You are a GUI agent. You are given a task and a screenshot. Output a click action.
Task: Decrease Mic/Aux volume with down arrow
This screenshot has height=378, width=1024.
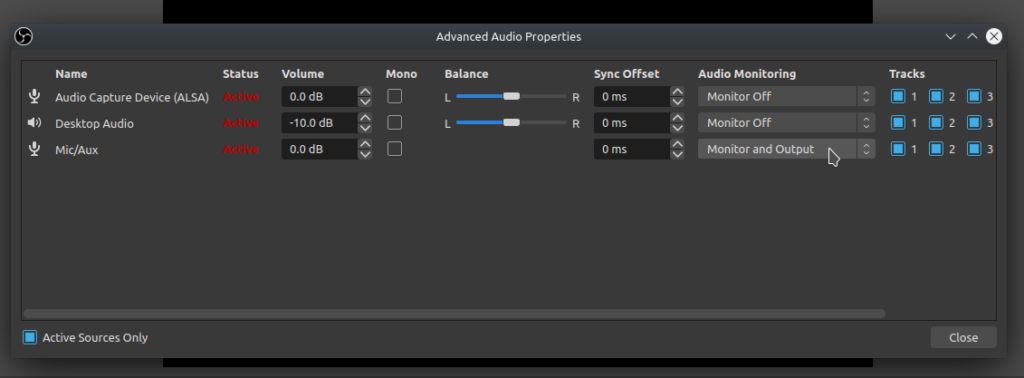tap(365, 154)
